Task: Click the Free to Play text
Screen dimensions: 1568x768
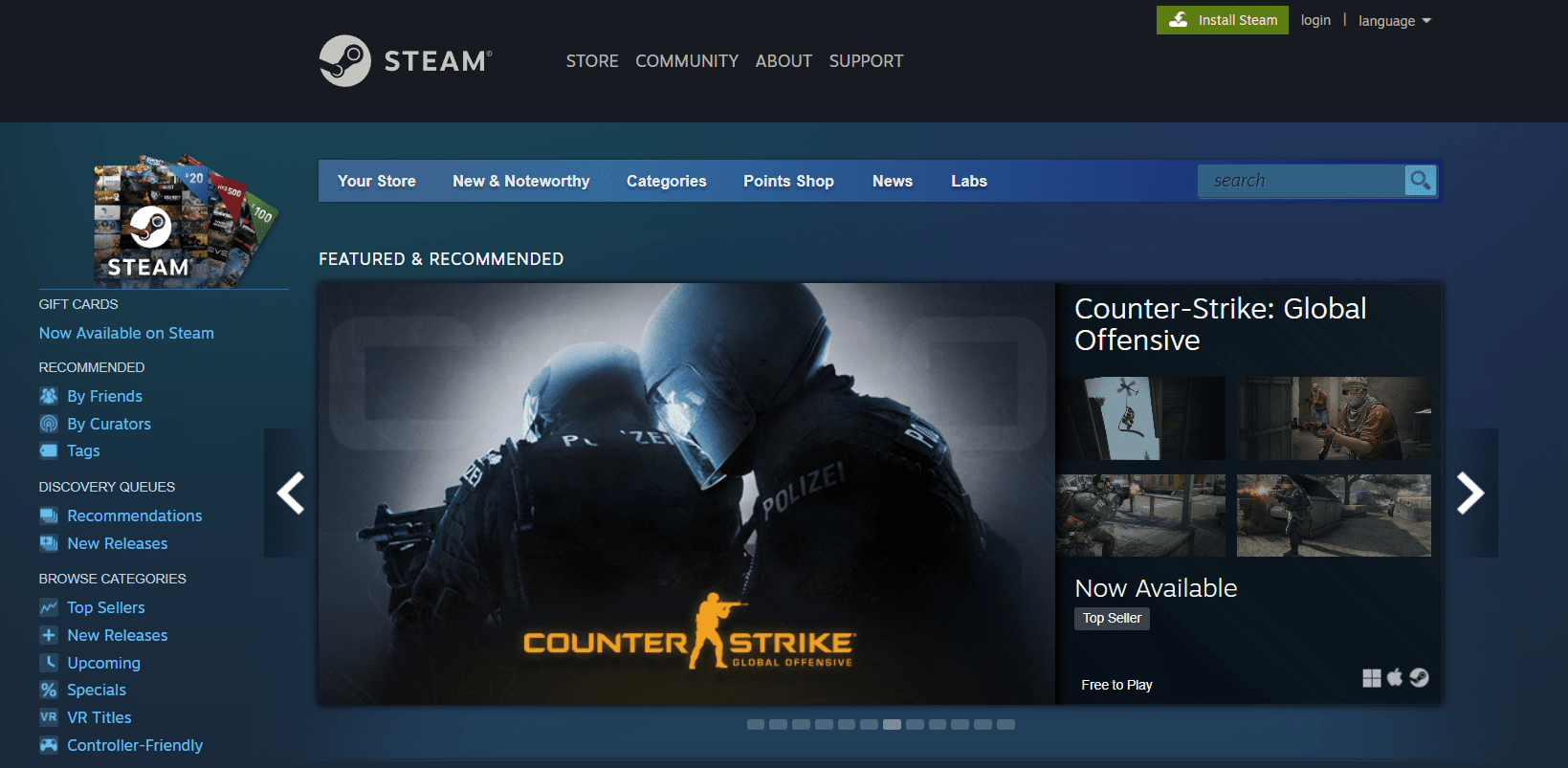Action: point(1116,685)
